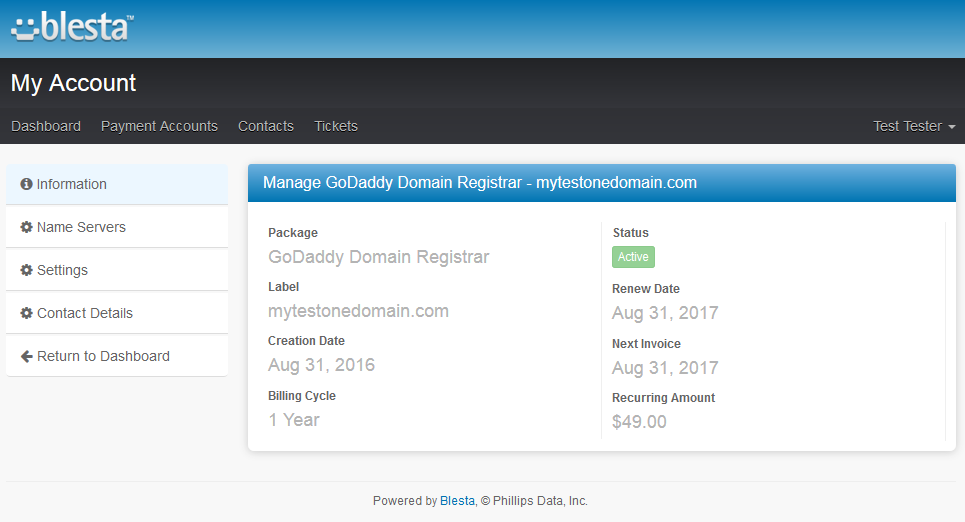
Task: Open the Contacts nav item
Action: pyautogui.click(x=266, y=126)
